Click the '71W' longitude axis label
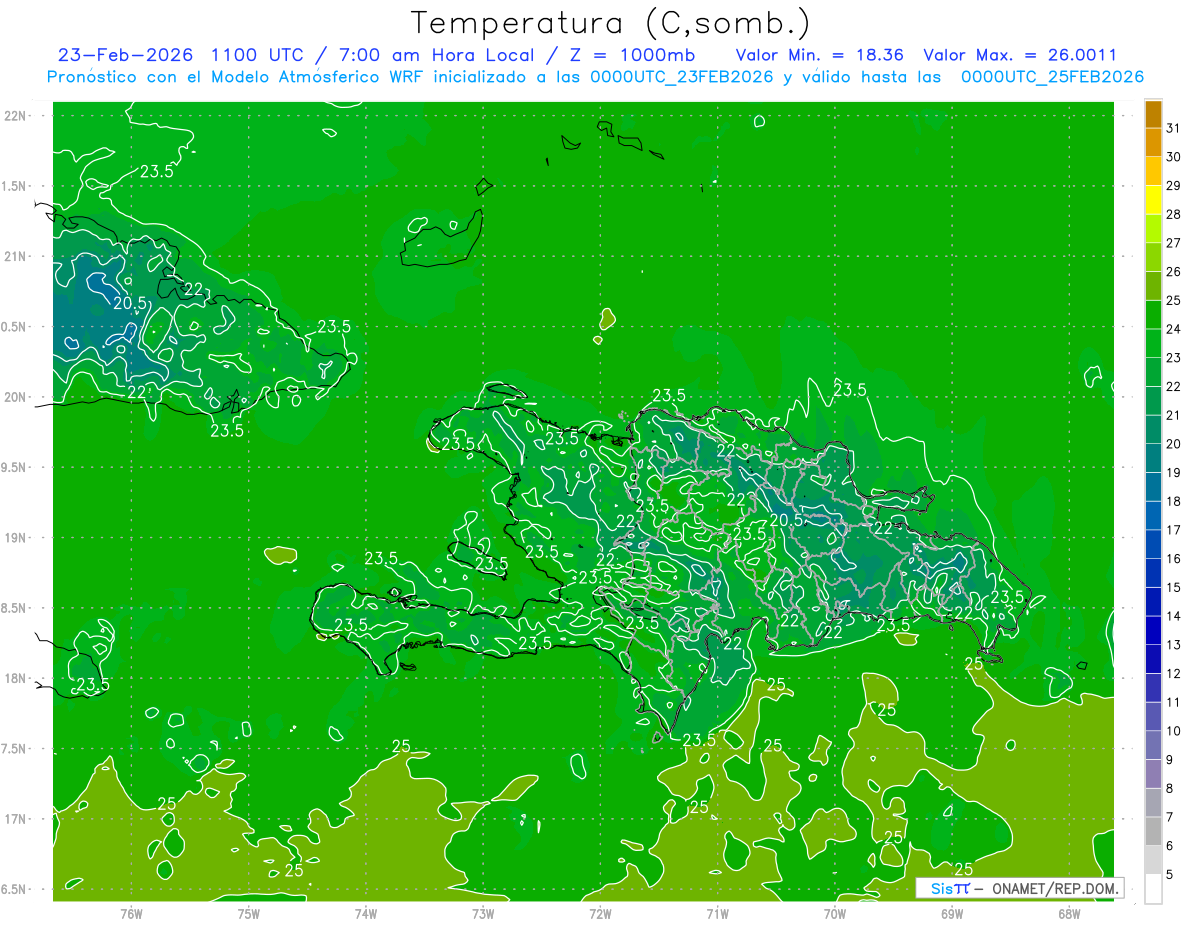The height and width of the screenshot is (927, 1200). pyautogui.click(x=717, y=913)
